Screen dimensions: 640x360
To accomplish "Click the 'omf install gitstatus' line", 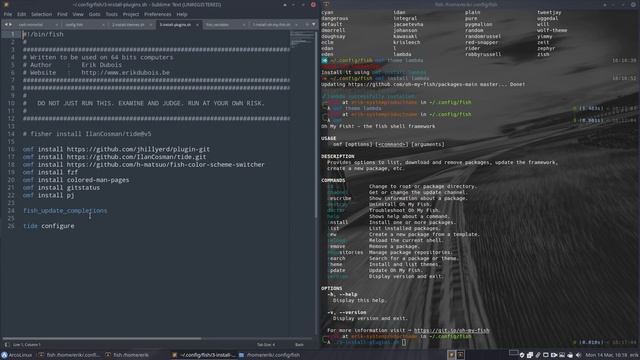I will [61, 187].
